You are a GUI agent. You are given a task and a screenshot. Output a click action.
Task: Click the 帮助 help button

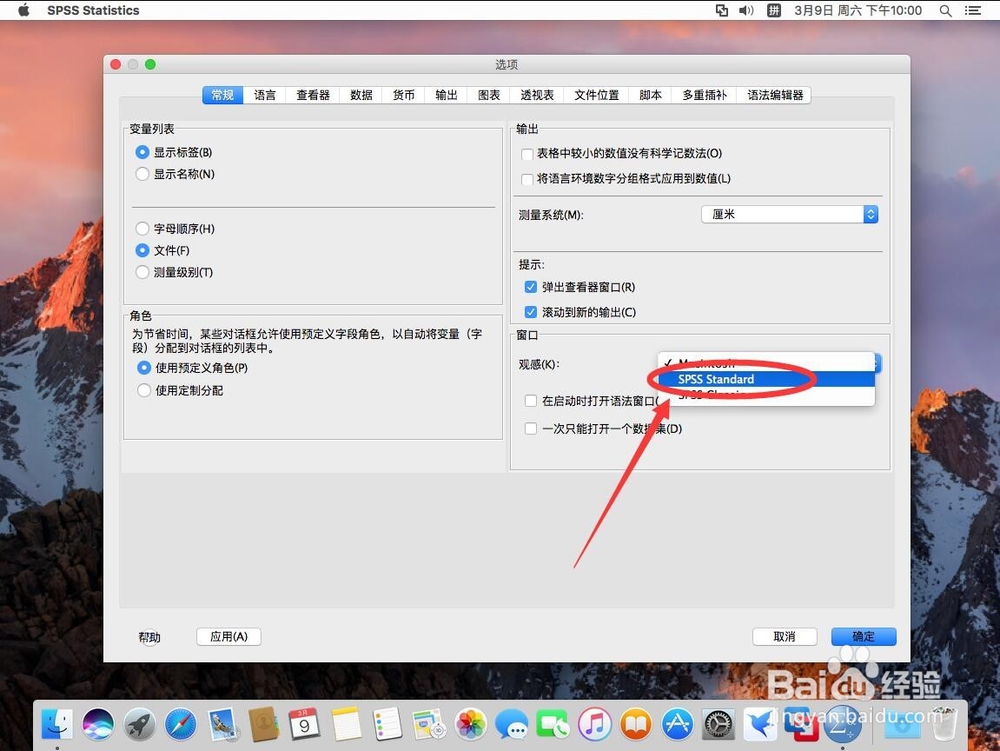click(150, 637)
